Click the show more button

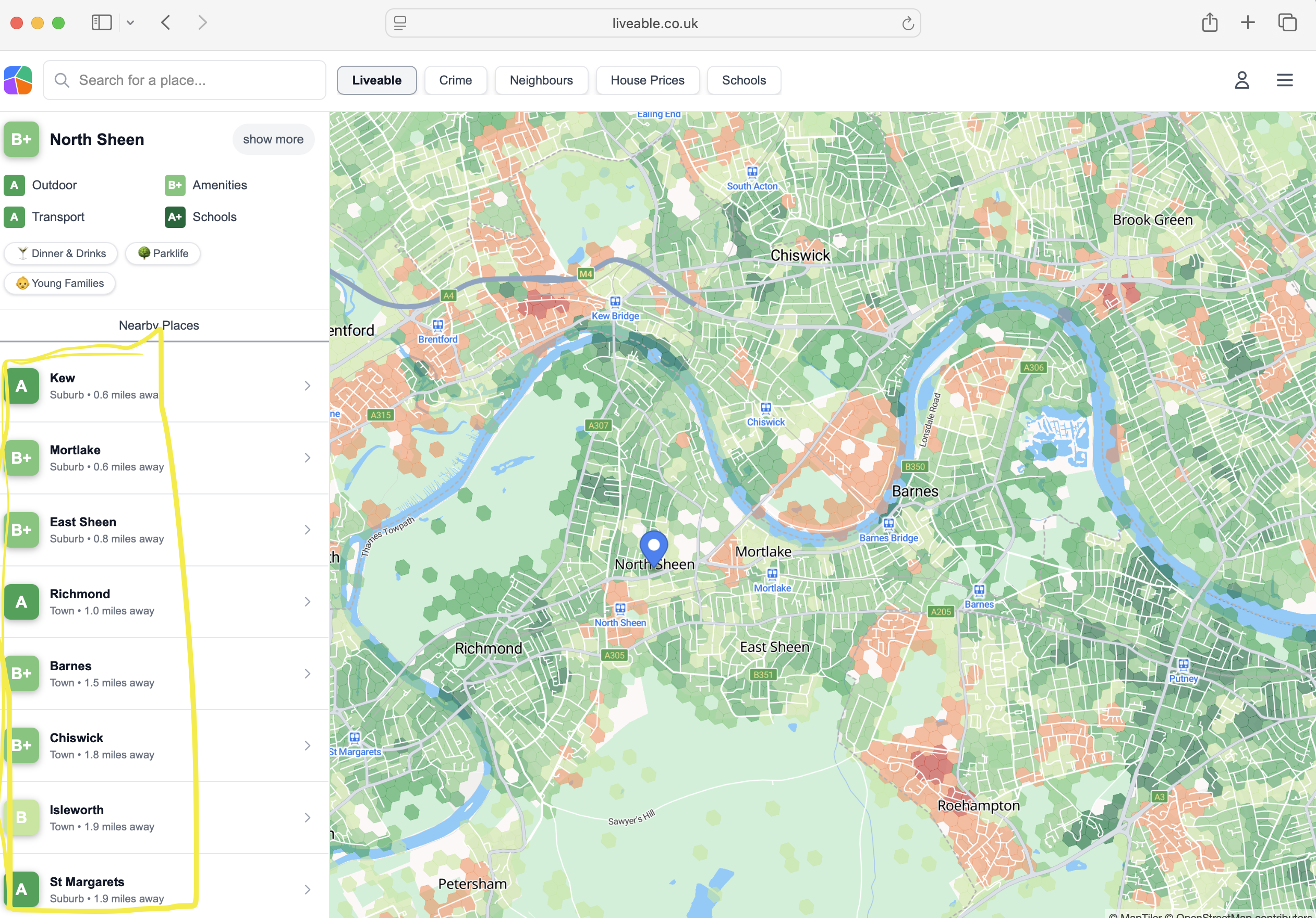click(273, 139)
